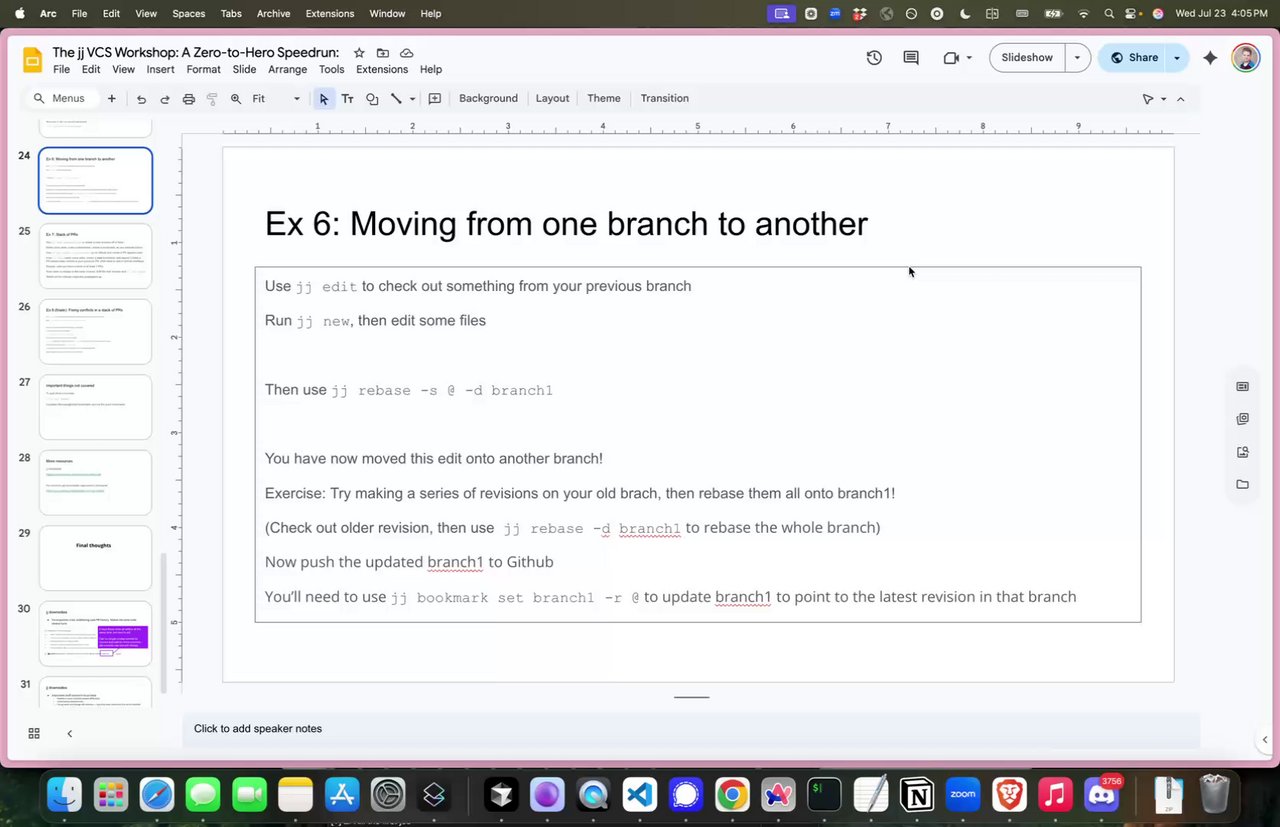The width and height of the screenshot is (1280, 827).
Task: Open the Insert menu
Action: [160, 70]
